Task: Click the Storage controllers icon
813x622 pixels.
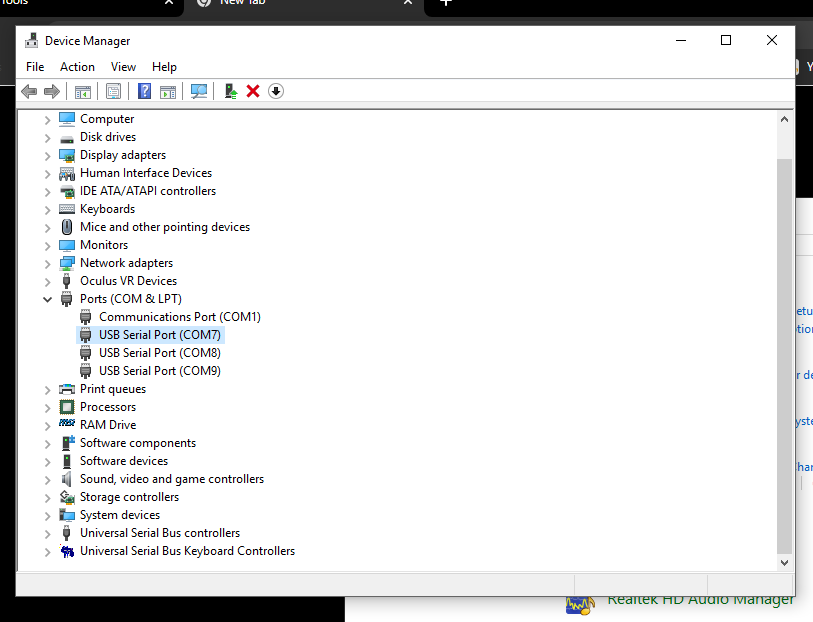Action: tap(67, 497)
